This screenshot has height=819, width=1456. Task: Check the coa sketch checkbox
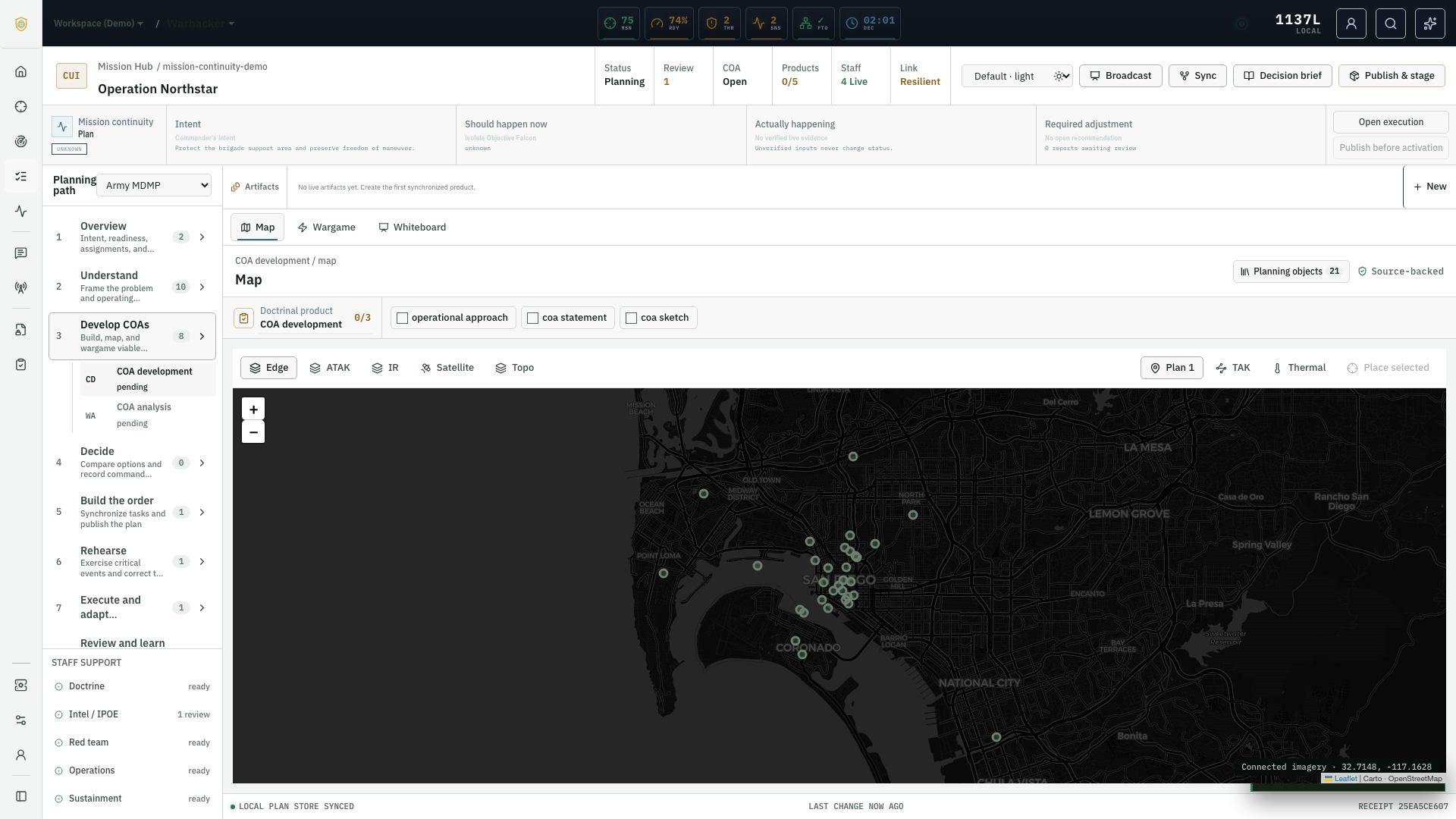pyautogui.click(x=632, y=318)
